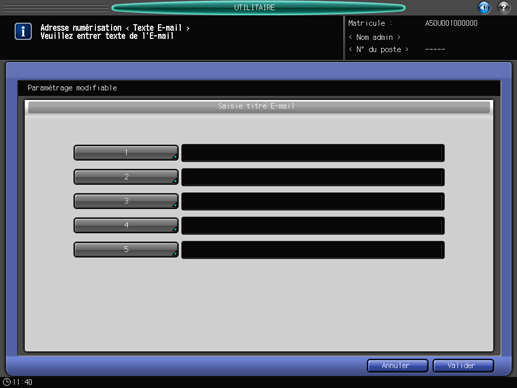The height and width of the screenshot is (388, 517).
Task: Click the serial number A50U001000000
Action: pyautogui.click(x=451, y=23)
